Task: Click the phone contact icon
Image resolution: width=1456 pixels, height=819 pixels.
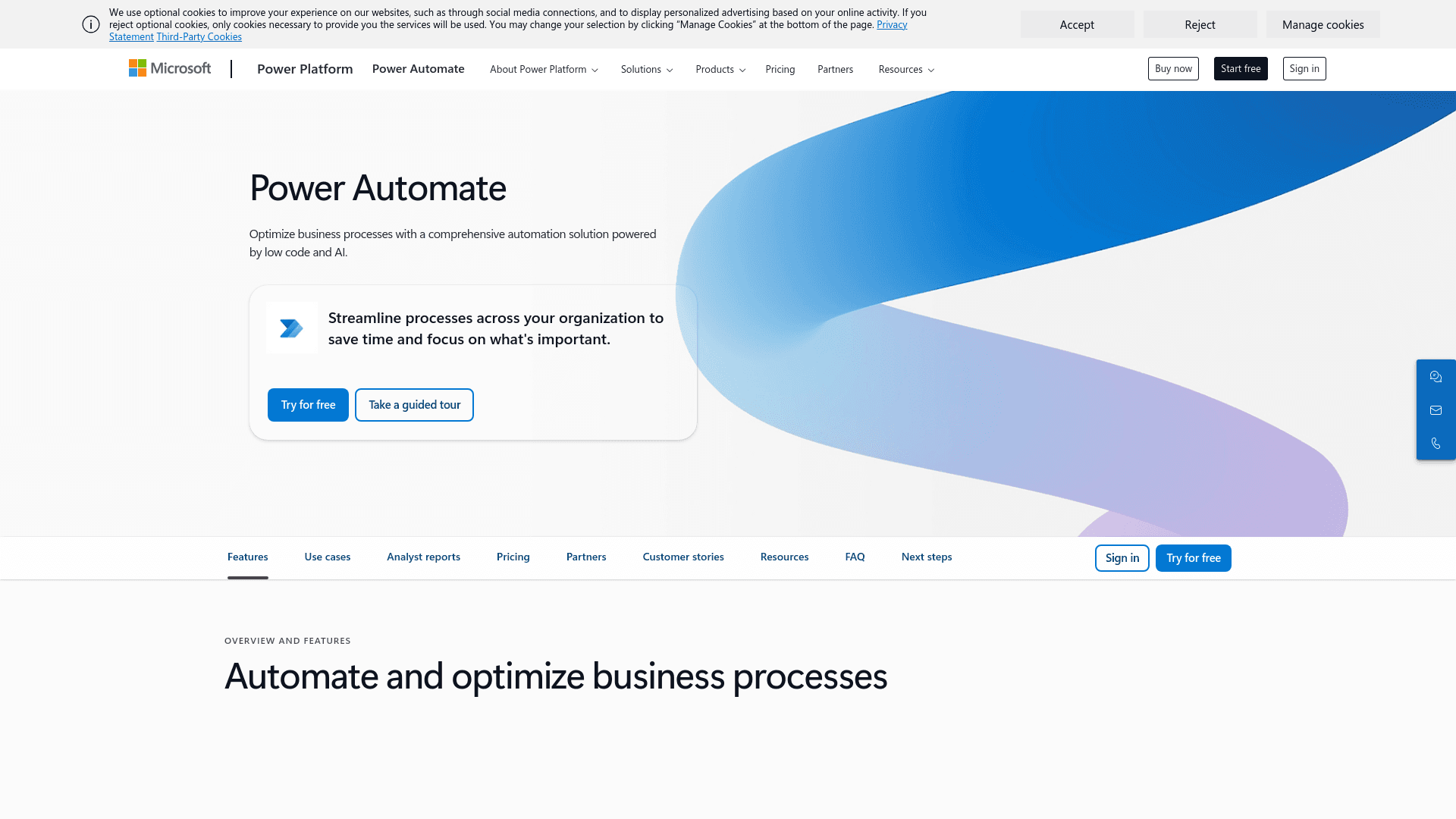Action: 1436,444
